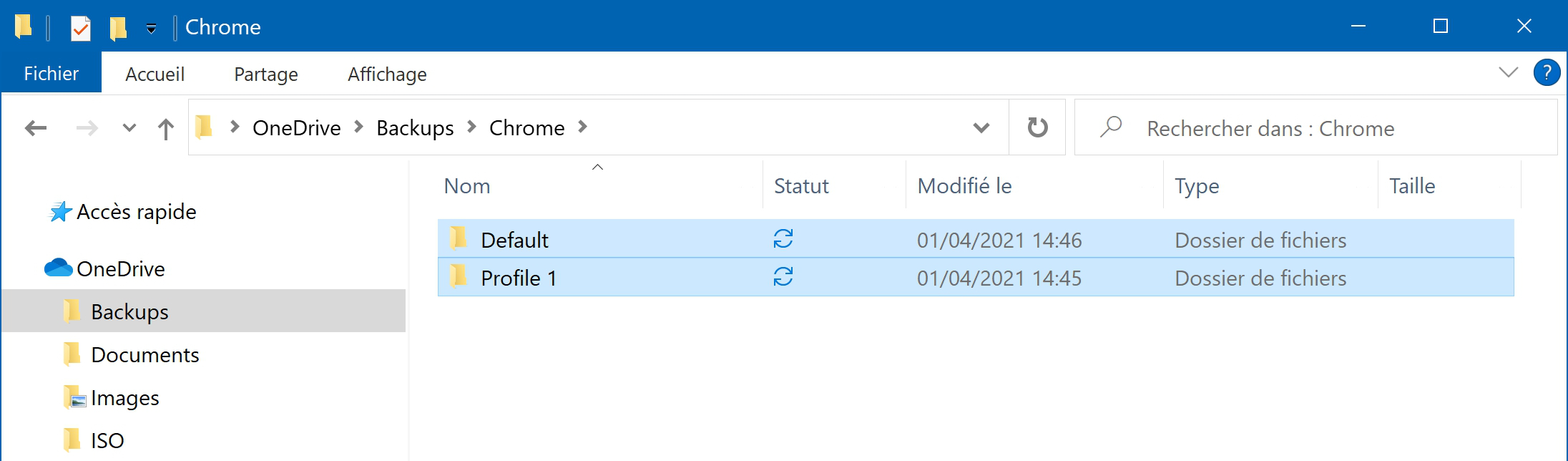Click the Default folder icon
1568x461 pixels.
(458, 238)
